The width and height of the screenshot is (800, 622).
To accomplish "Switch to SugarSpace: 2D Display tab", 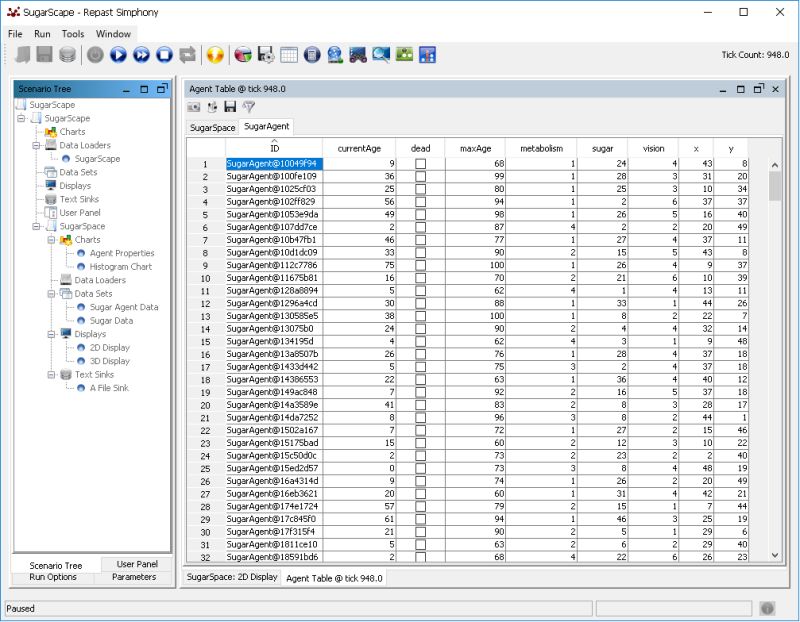I will [232, 577].
